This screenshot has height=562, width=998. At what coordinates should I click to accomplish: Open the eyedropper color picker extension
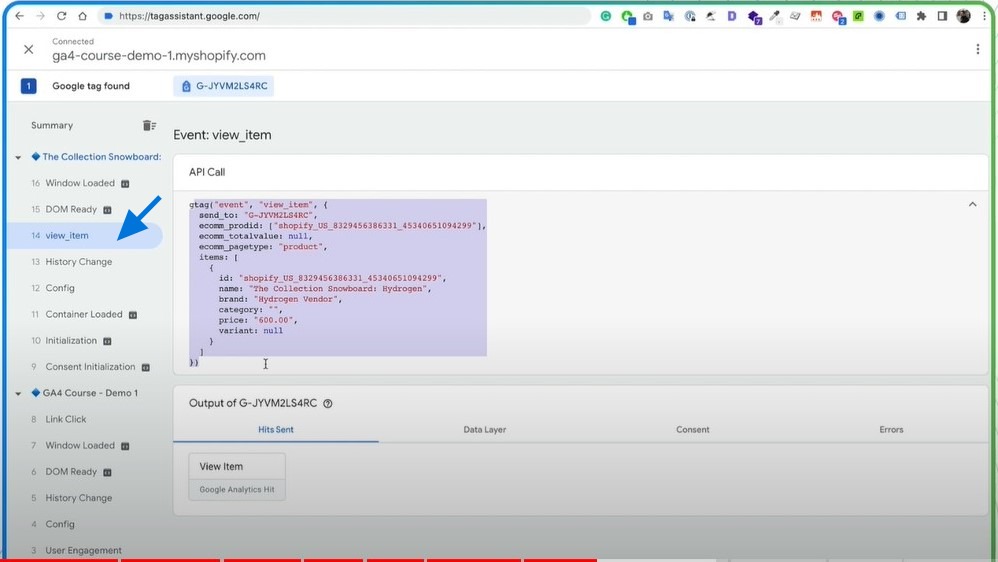click(775, 16)
